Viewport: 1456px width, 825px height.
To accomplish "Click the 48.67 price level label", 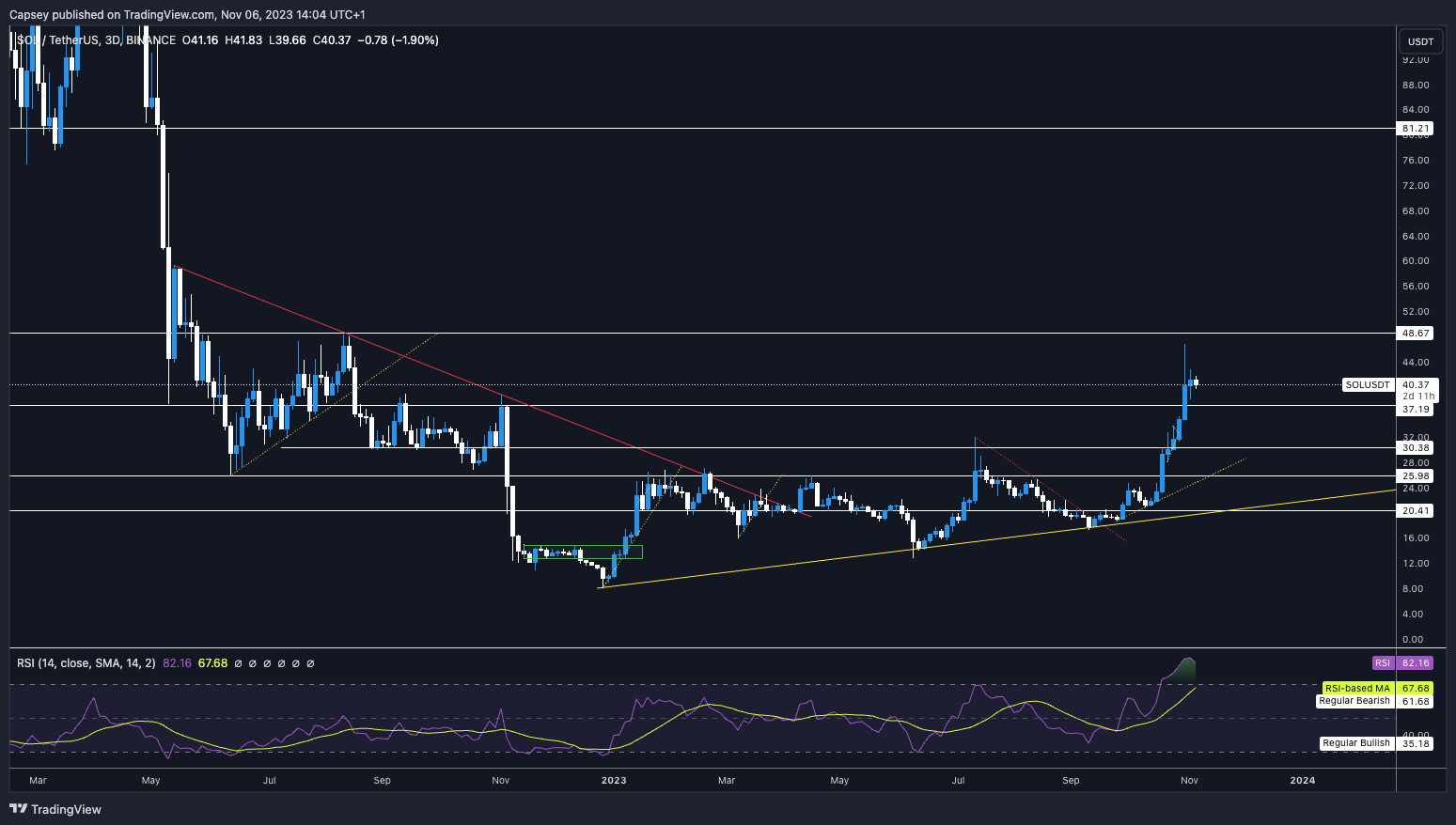I will pos(1416,333).
